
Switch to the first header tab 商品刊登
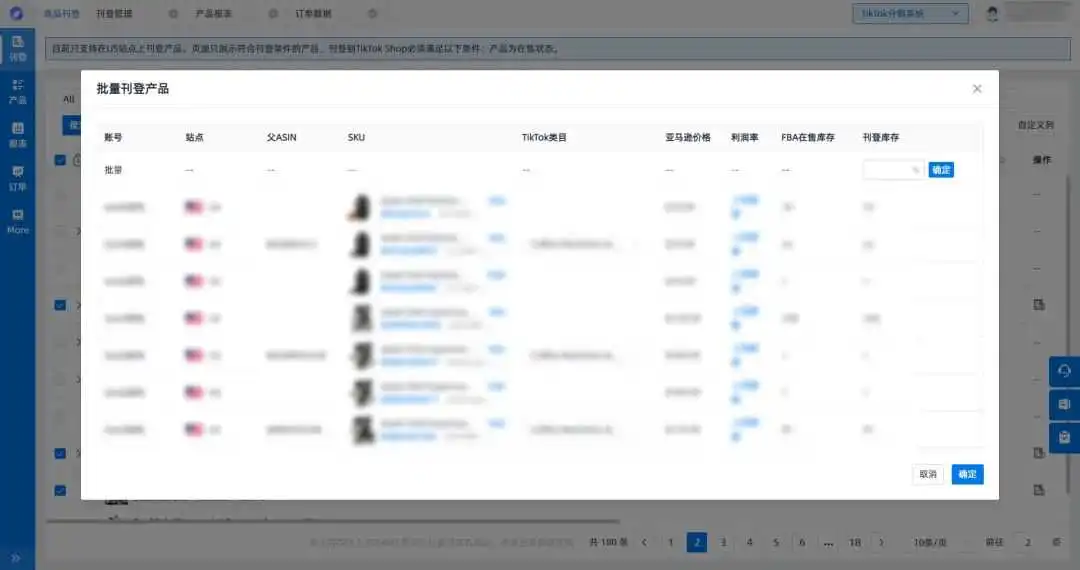coord(61,14)
